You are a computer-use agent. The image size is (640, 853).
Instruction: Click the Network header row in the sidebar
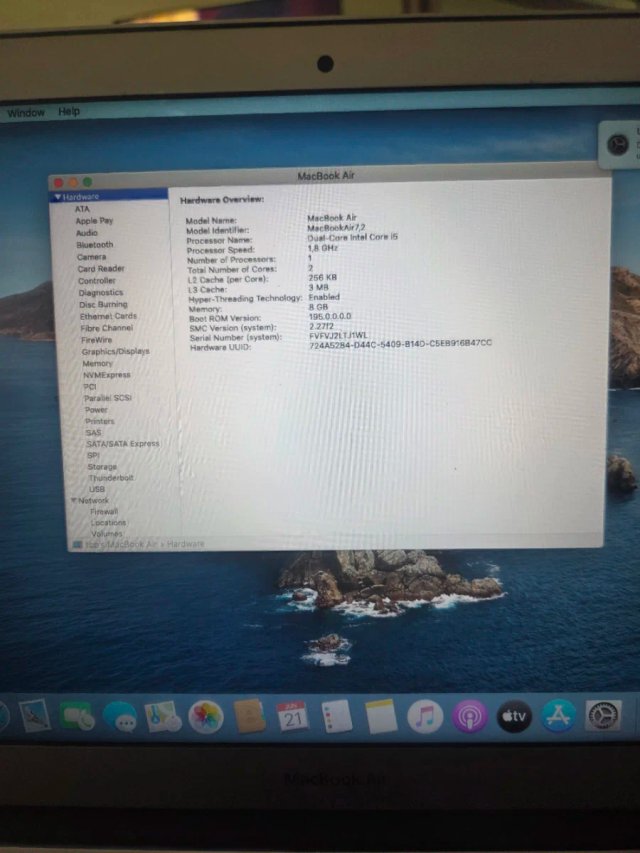(x=124, y=500)
